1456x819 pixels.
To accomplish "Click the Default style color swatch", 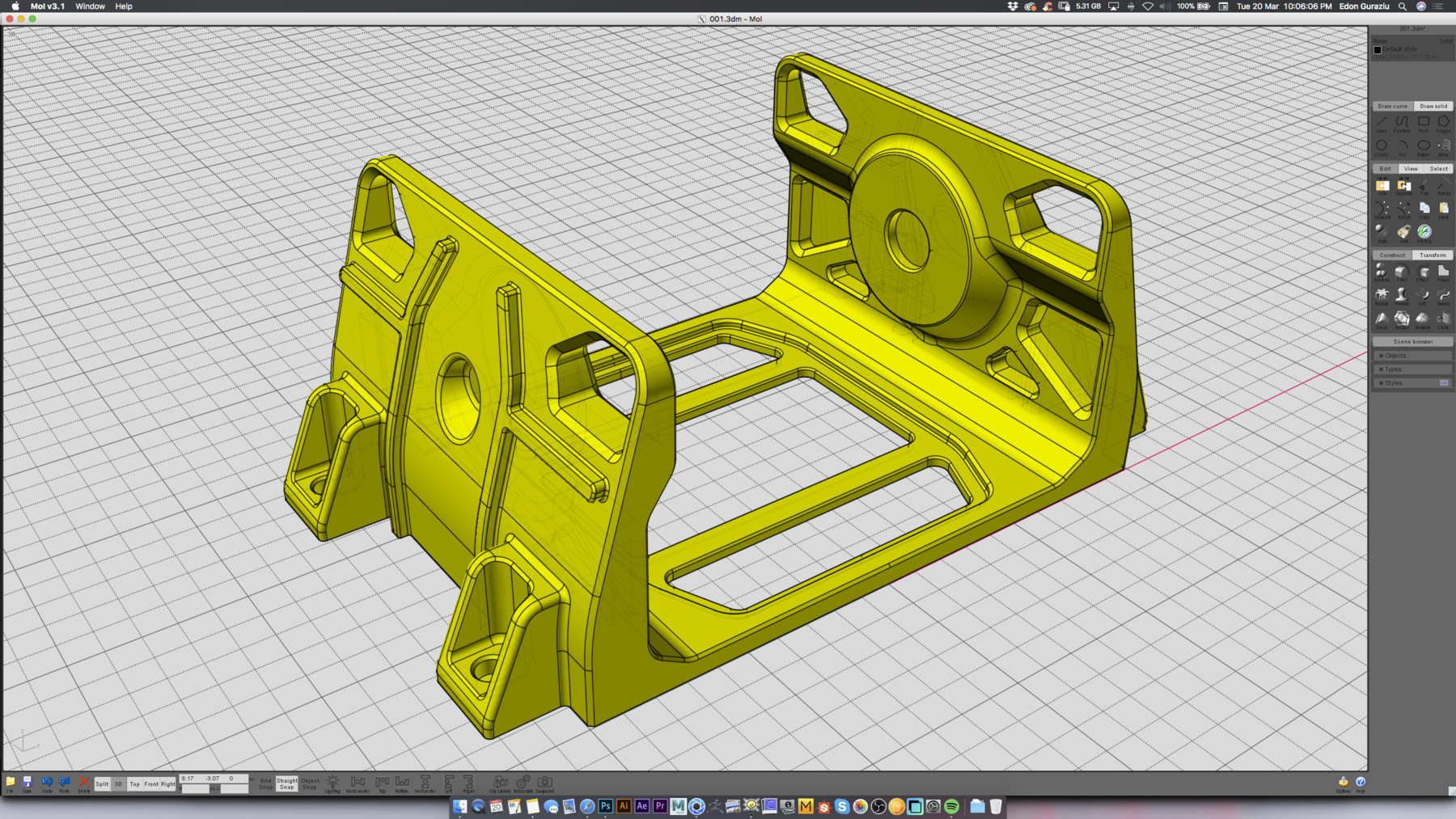I will [1378, 49].
